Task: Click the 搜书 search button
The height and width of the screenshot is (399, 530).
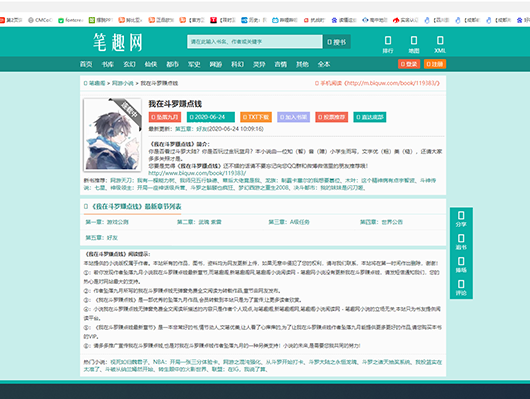Action: pos(337,42)
